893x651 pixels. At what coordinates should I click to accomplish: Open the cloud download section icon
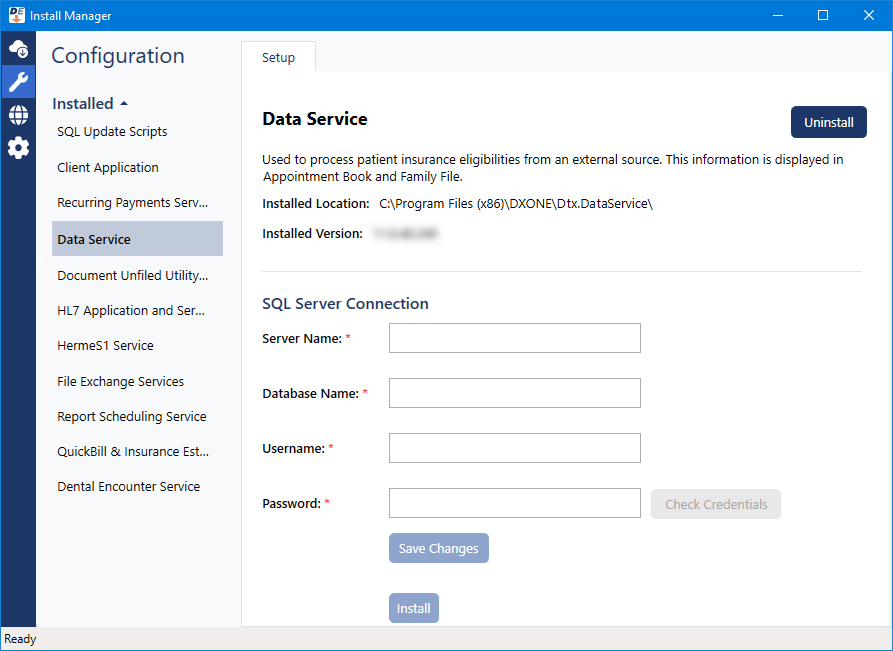[18, 49]
